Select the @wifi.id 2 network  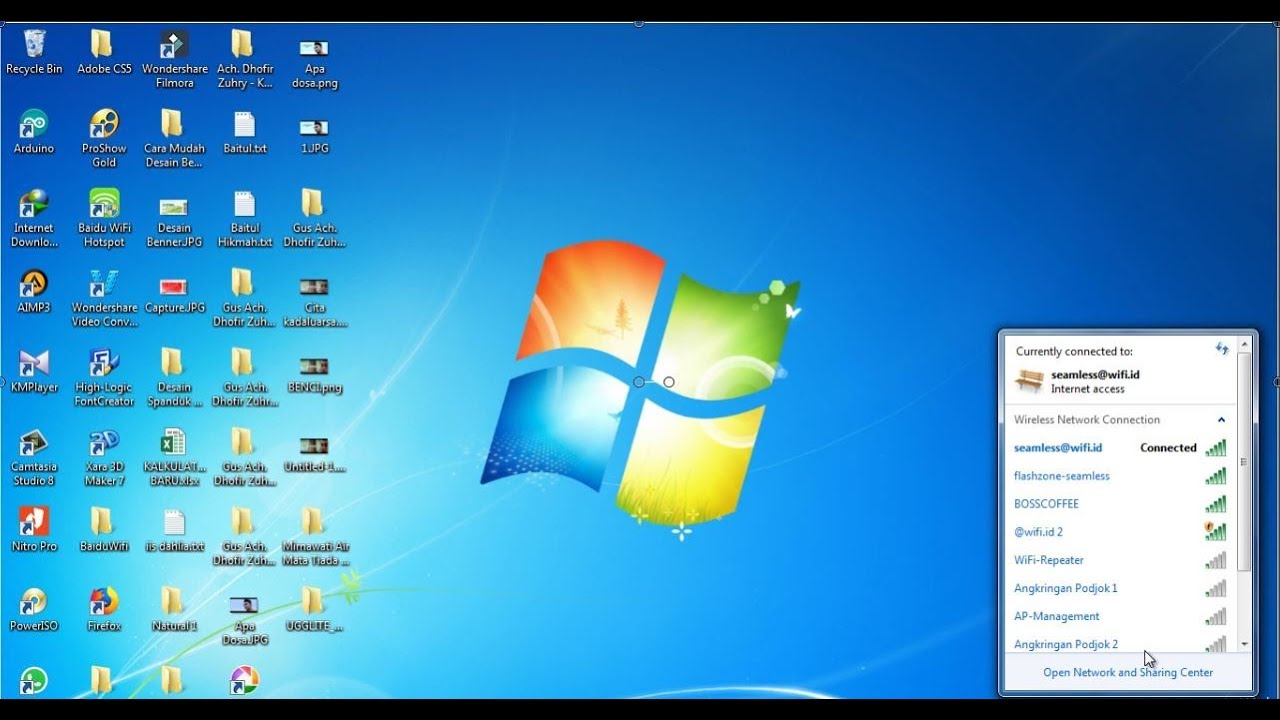1120,532
